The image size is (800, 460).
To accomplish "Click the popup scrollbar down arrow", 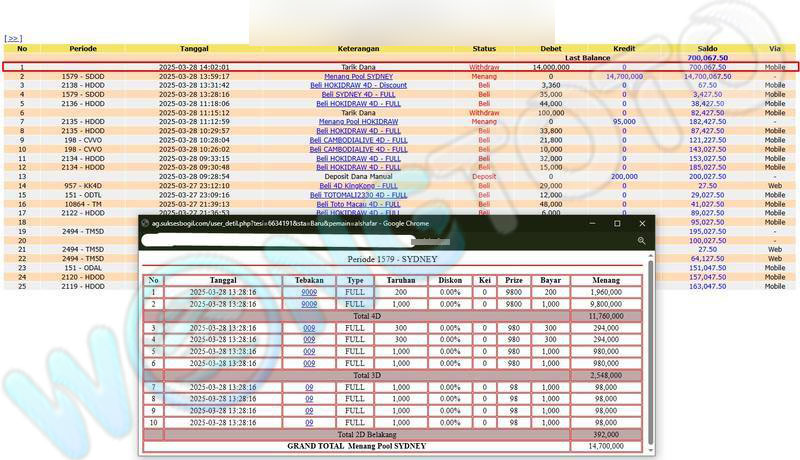I will tap(651, 450).
